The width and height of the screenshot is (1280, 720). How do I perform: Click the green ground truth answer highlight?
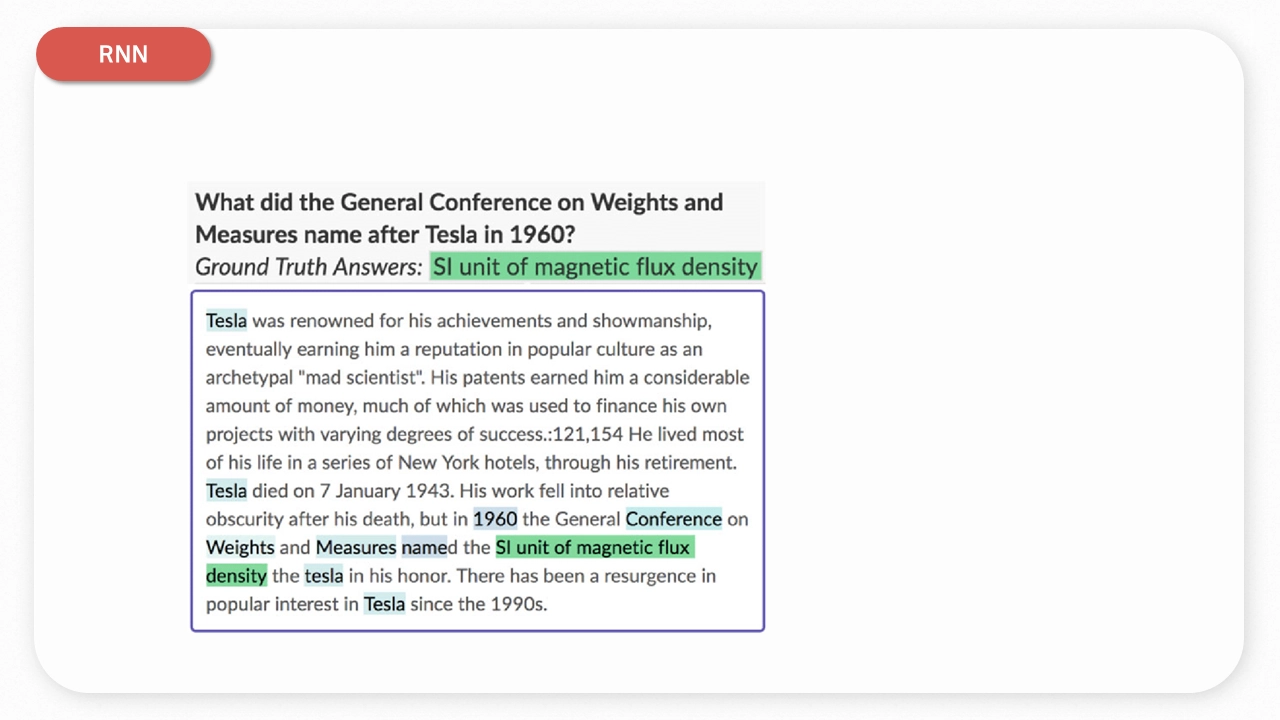pyautogui.click(x=595, y=267)
